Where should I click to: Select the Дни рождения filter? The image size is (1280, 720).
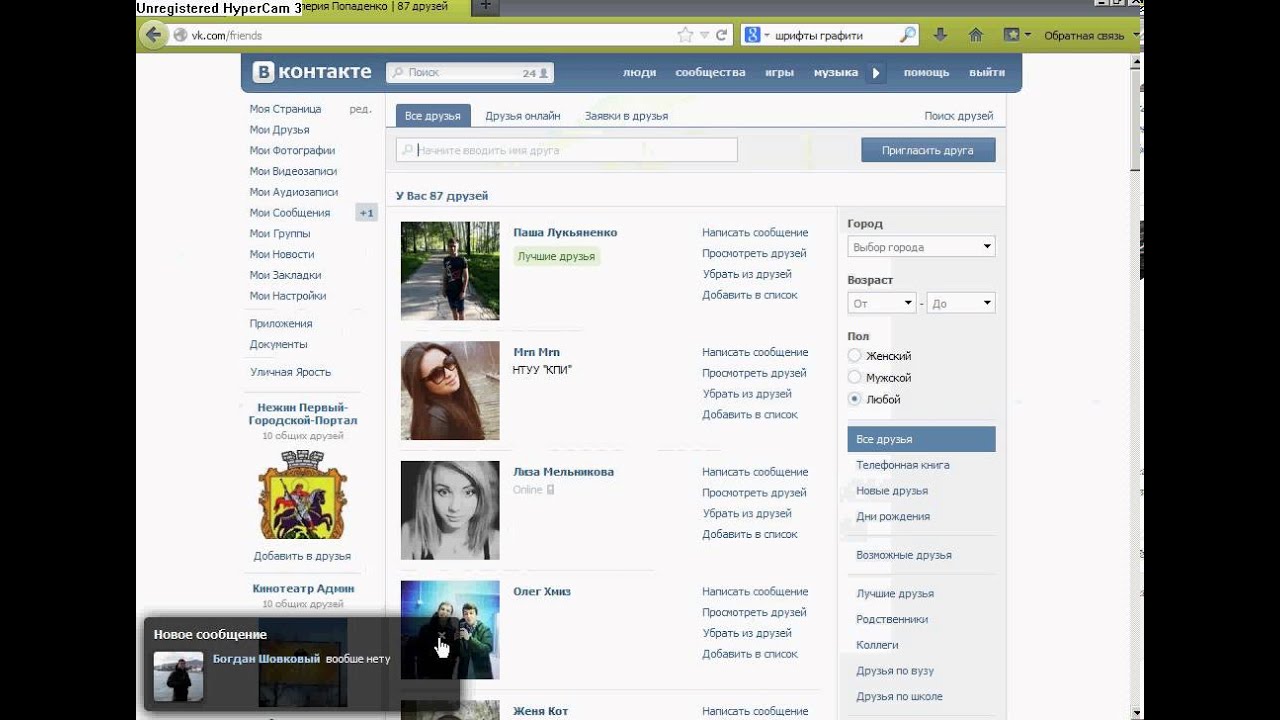[893, 516]
